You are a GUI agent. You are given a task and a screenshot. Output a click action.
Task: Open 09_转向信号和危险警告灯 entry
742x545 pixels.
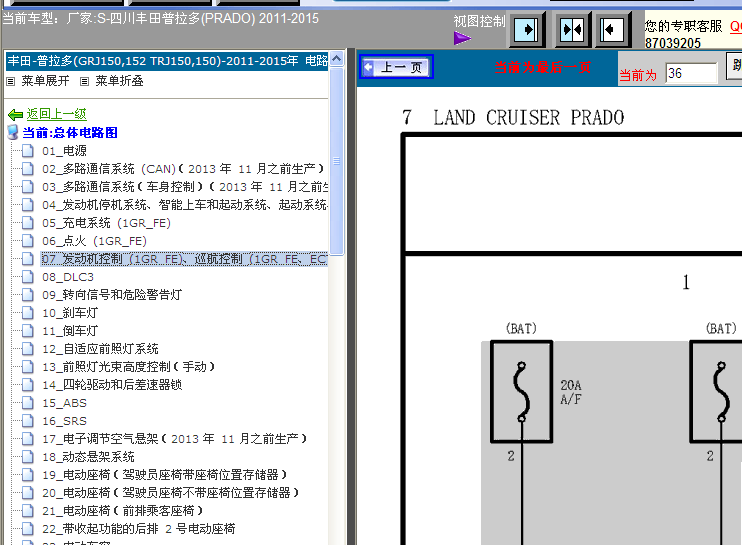(x=112, y=295)
